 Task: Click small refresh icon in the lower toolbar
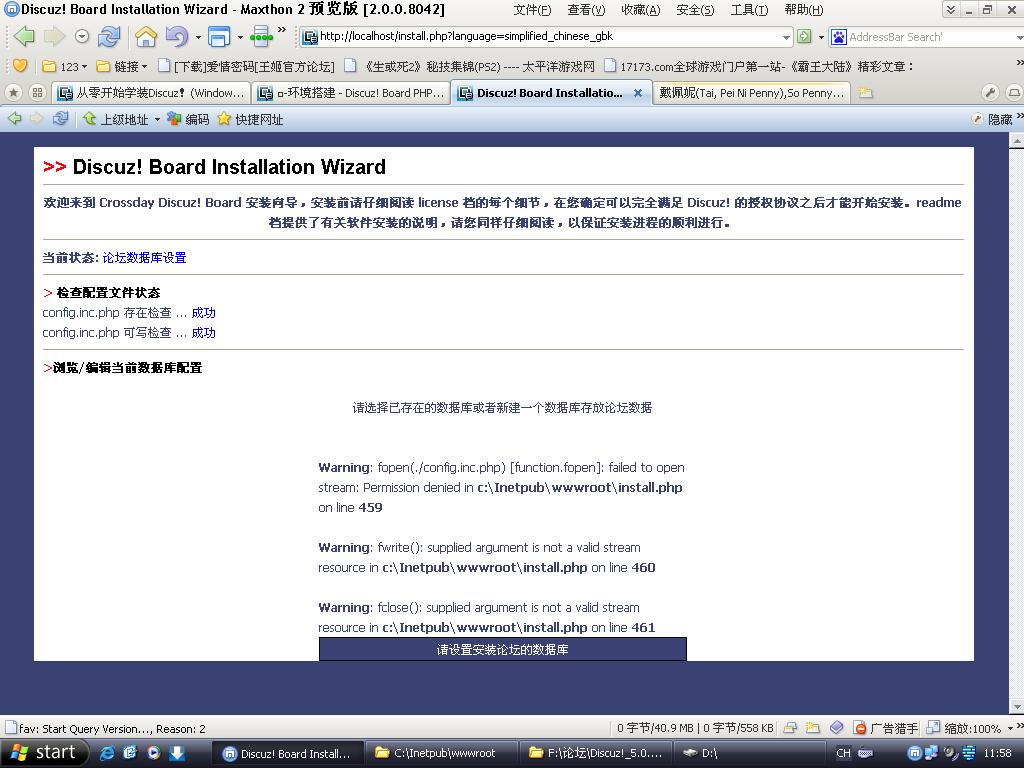pos(60,119)
